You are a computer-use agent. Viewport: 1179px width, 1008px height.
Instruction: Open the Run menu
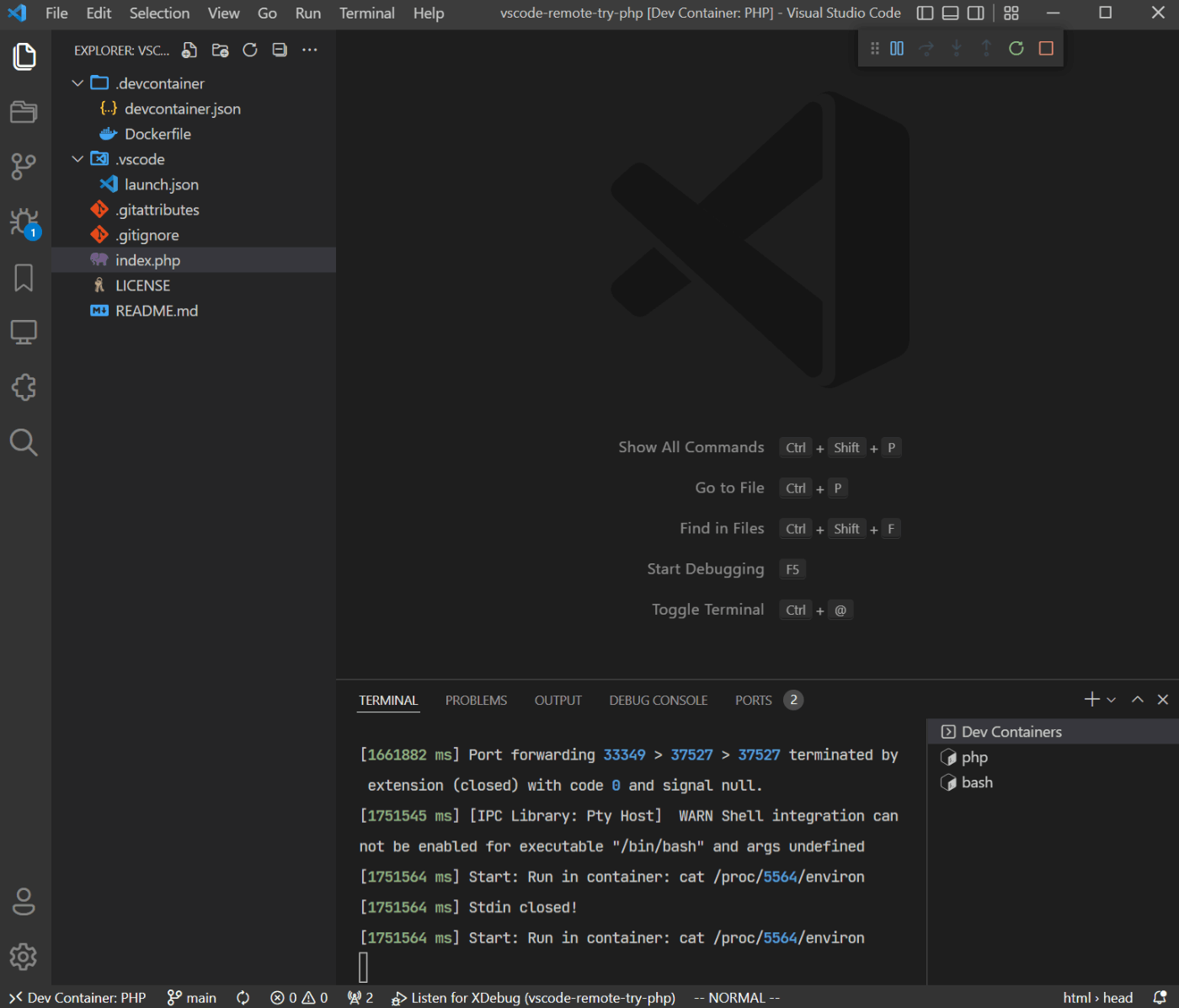tap(308, 13)
